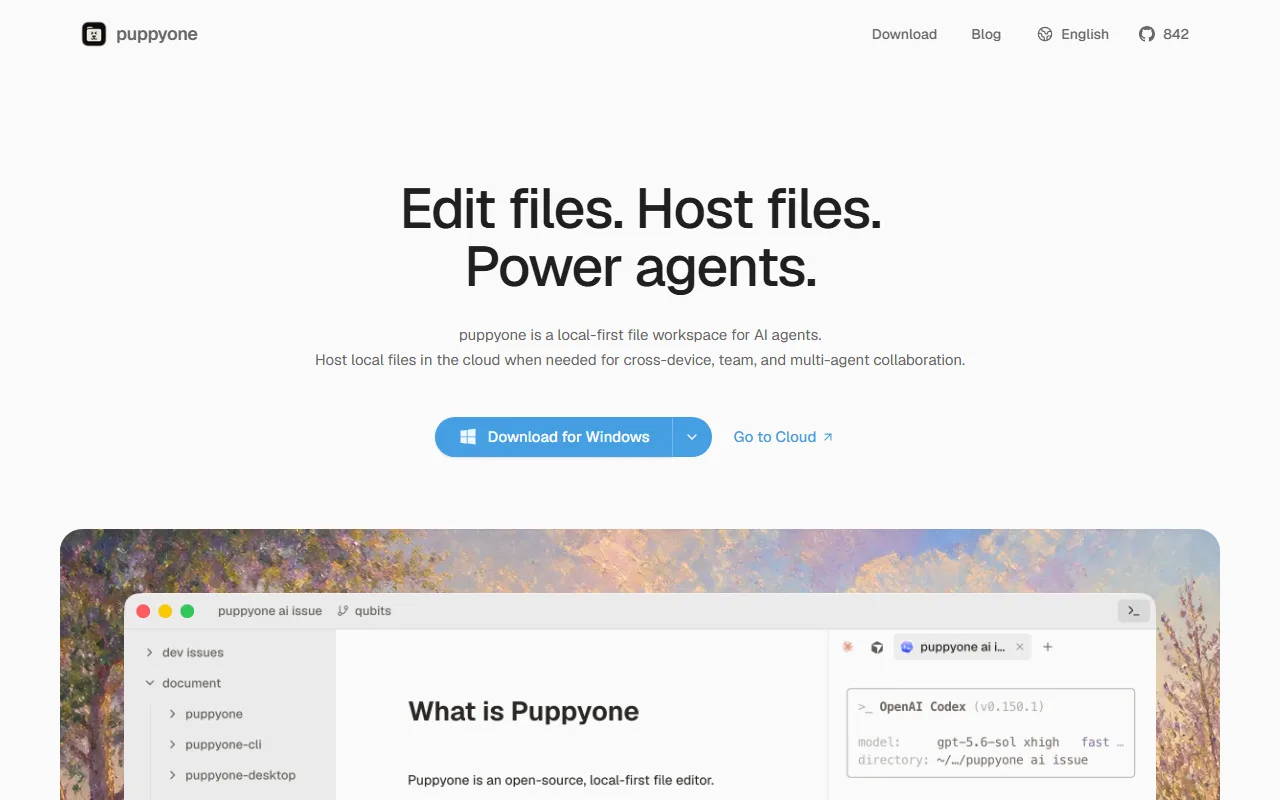Click the ~/…/puppyone ai issue directory path
This screenshot has height=800, width=1280.
[1012, 760]
